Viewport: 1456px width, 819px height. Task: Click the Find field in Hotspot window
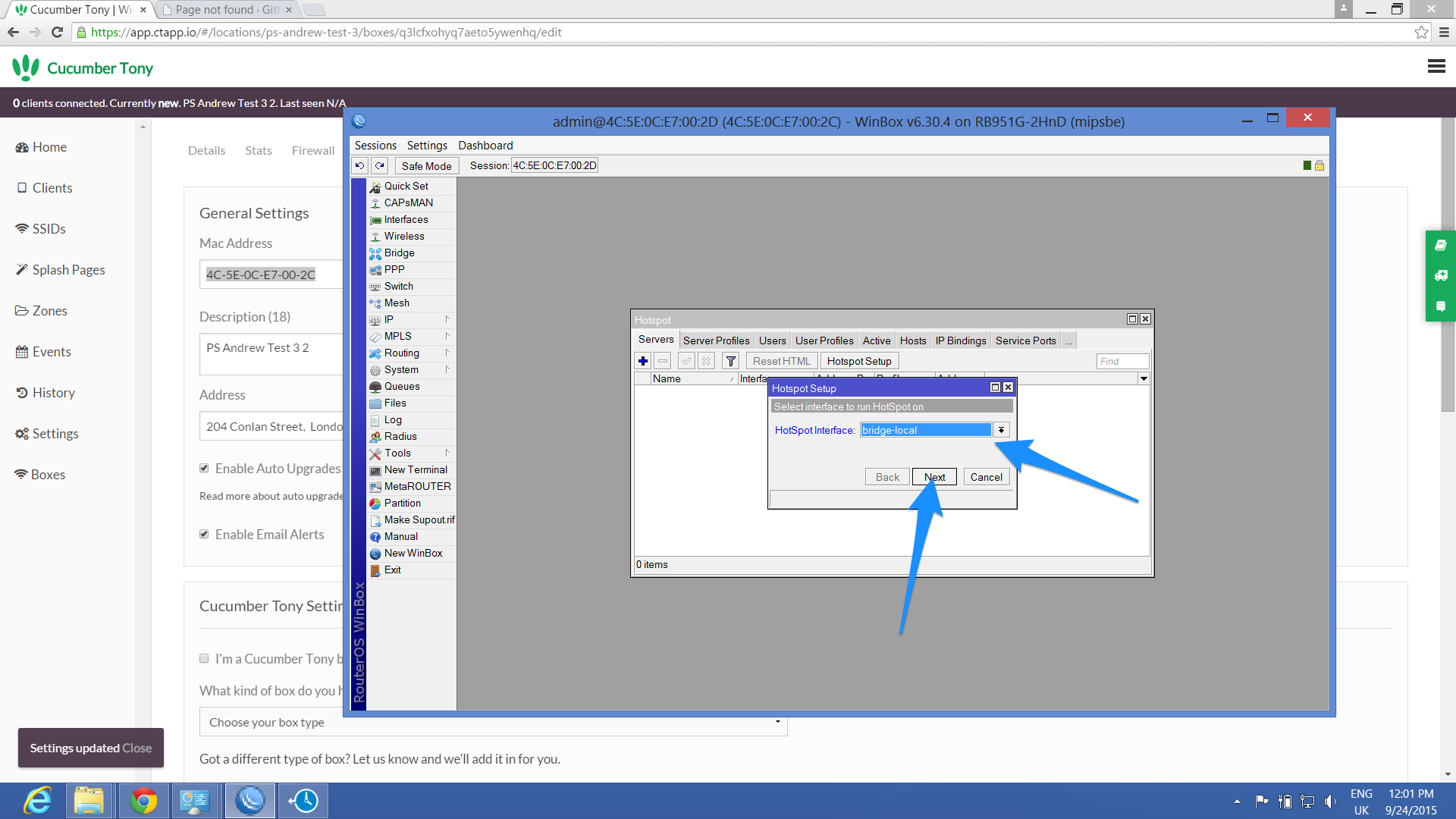pyautogui.click(x=1122, y=362)
